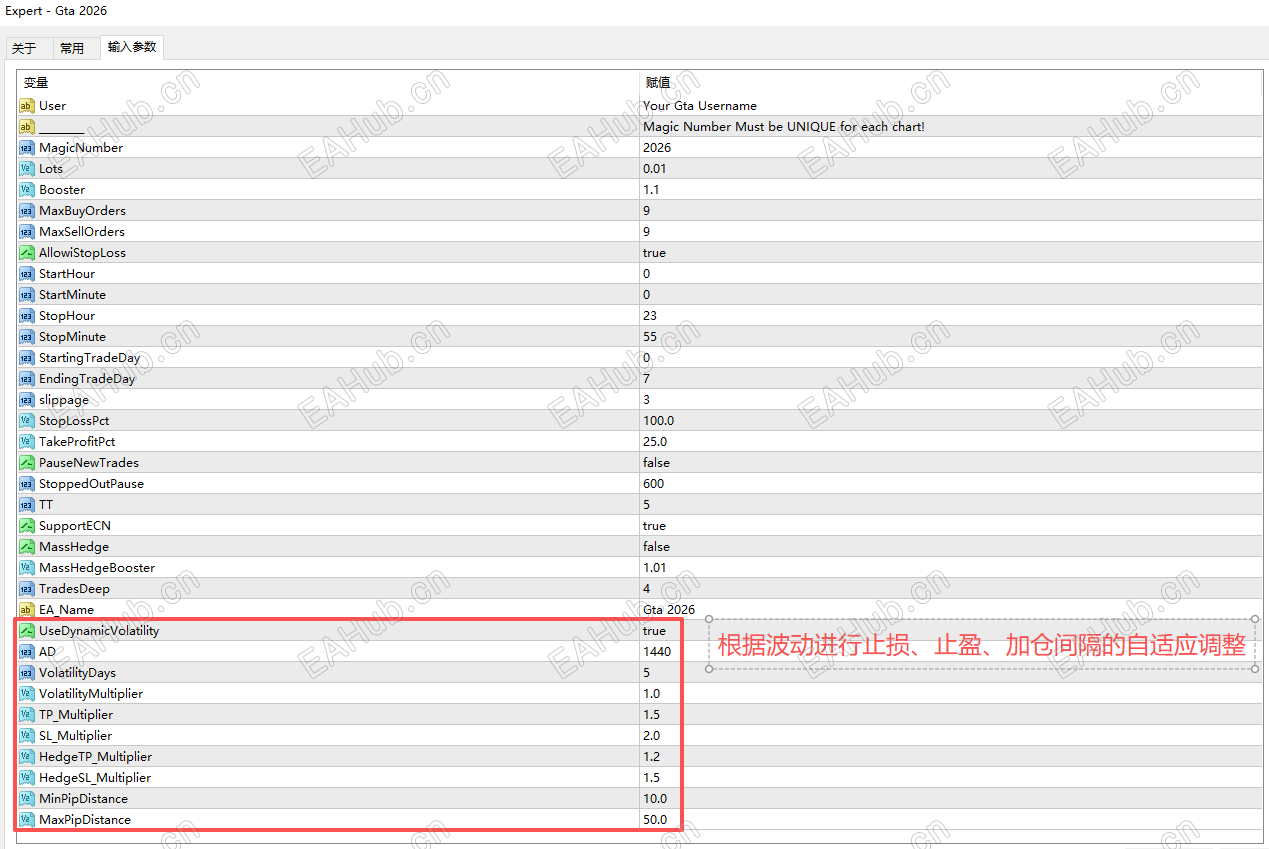Click the StoppedOutPause integer icon
The width and height of the screenshot is (1269, 849).
pyautogui.click(x=27, y=484)
